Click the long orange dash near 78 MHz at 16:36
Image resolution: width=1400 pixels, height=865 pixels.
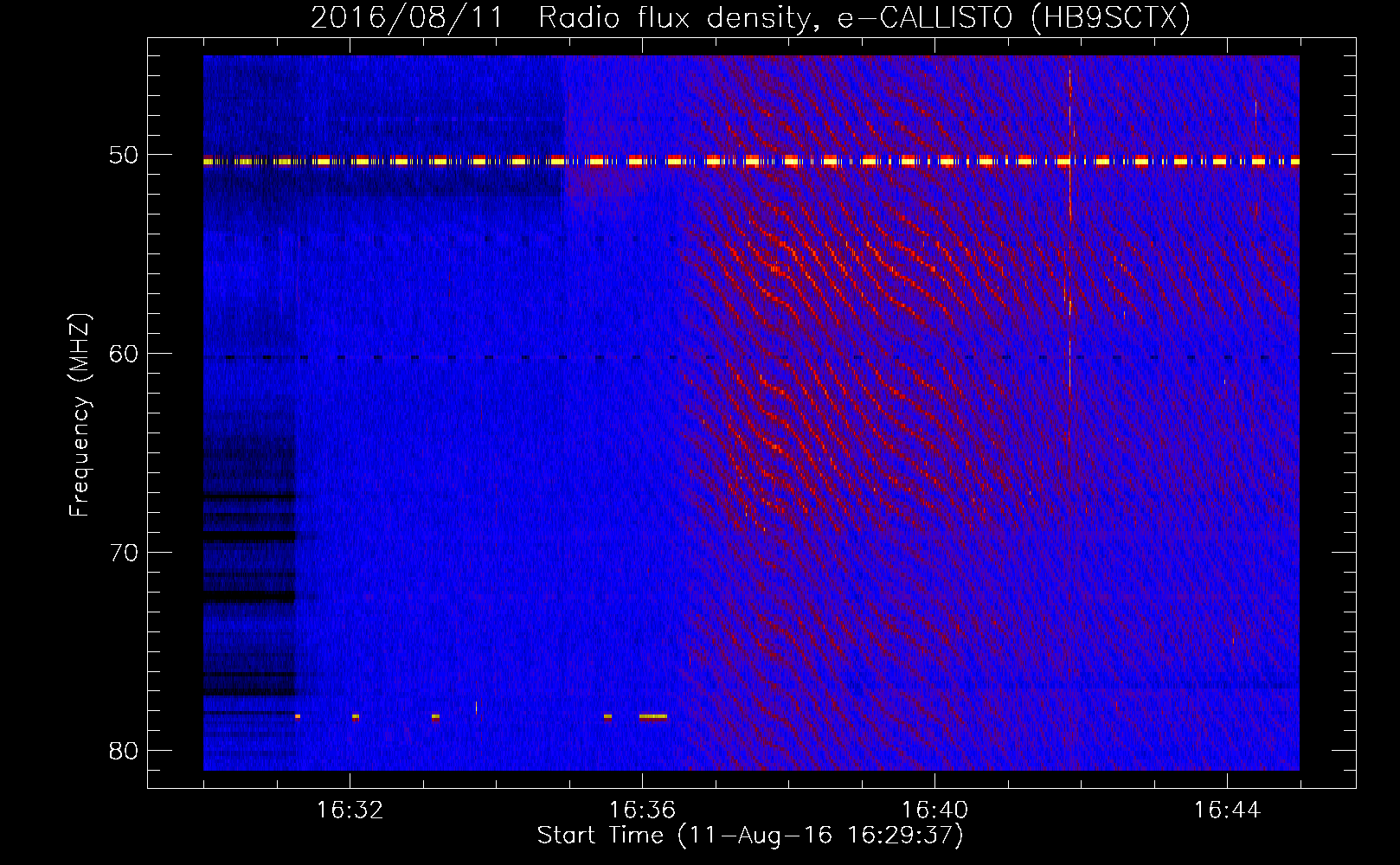pos(653,716)
